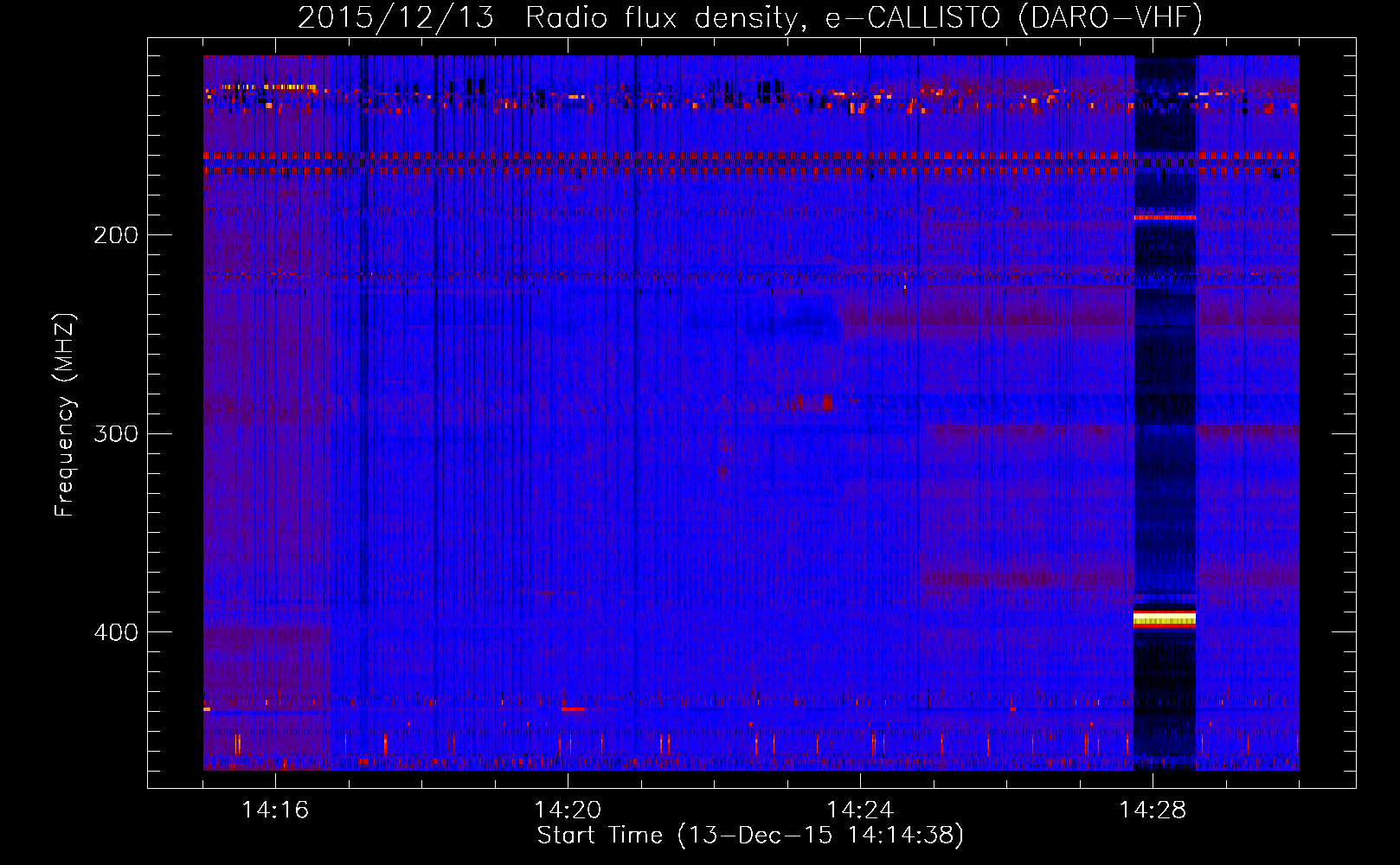Click the bright yellow-white band near 400 MHz

[1165, 618]
